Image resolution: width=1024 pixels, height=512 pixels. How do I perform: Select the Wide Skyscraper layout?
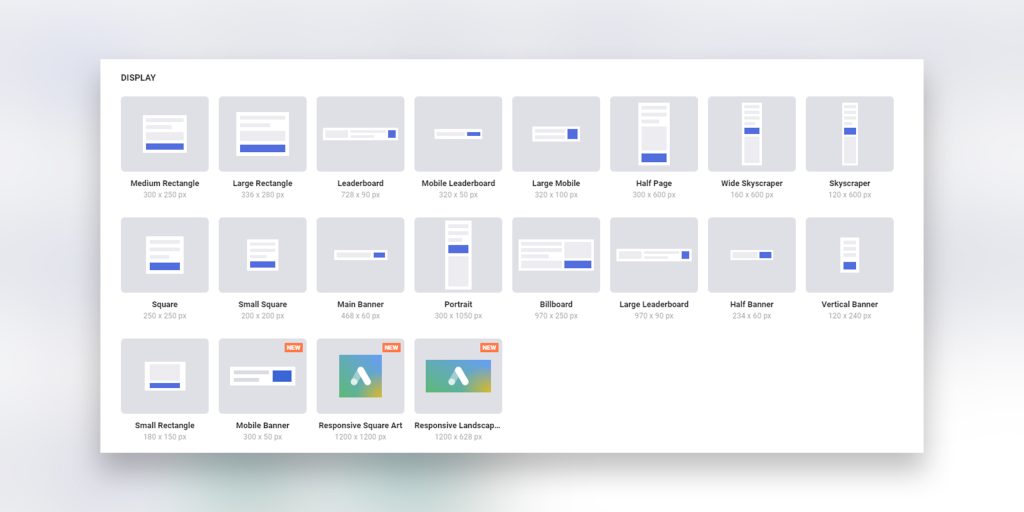(x=752, y=134)
